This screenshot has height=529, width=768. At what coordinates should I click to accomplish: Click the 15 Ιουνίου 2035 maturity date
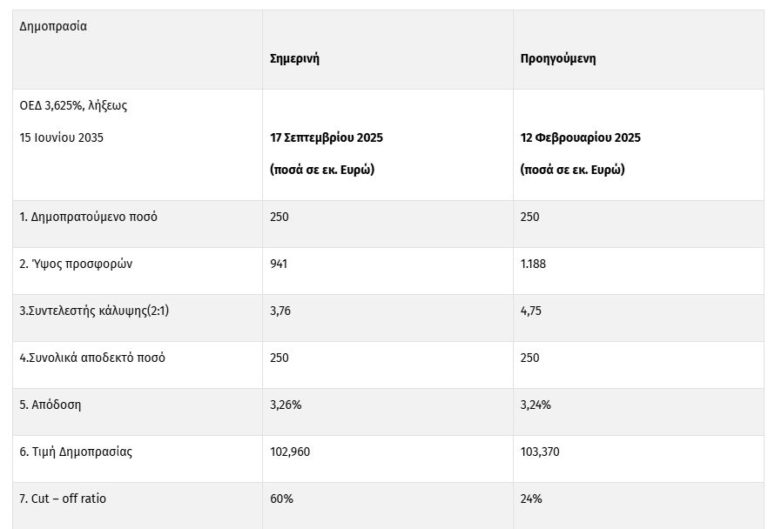tap(61, 138)
